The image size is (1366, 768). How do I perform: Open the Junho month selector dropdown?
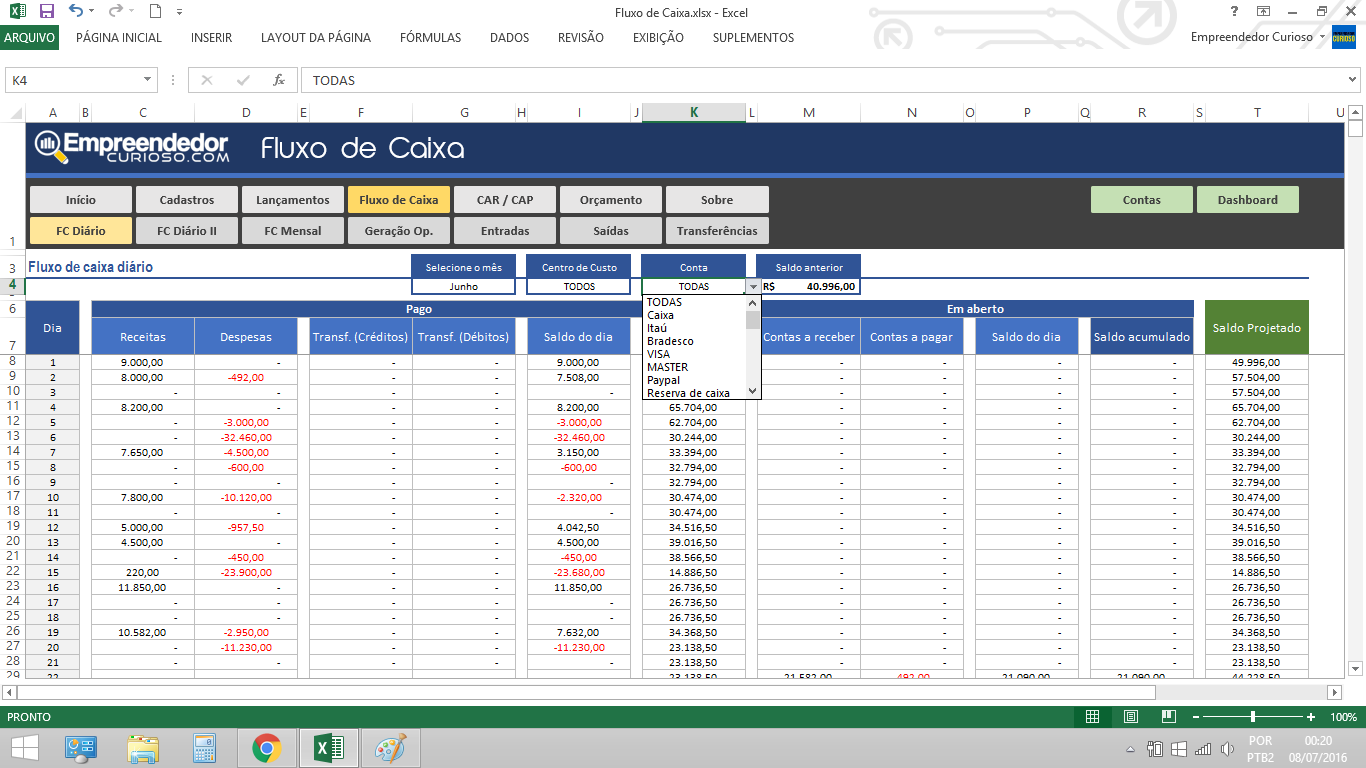[463, 285]
